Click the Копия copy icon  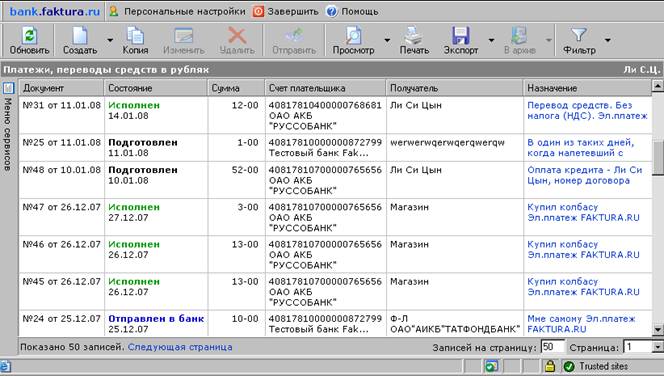pos(135,36)
